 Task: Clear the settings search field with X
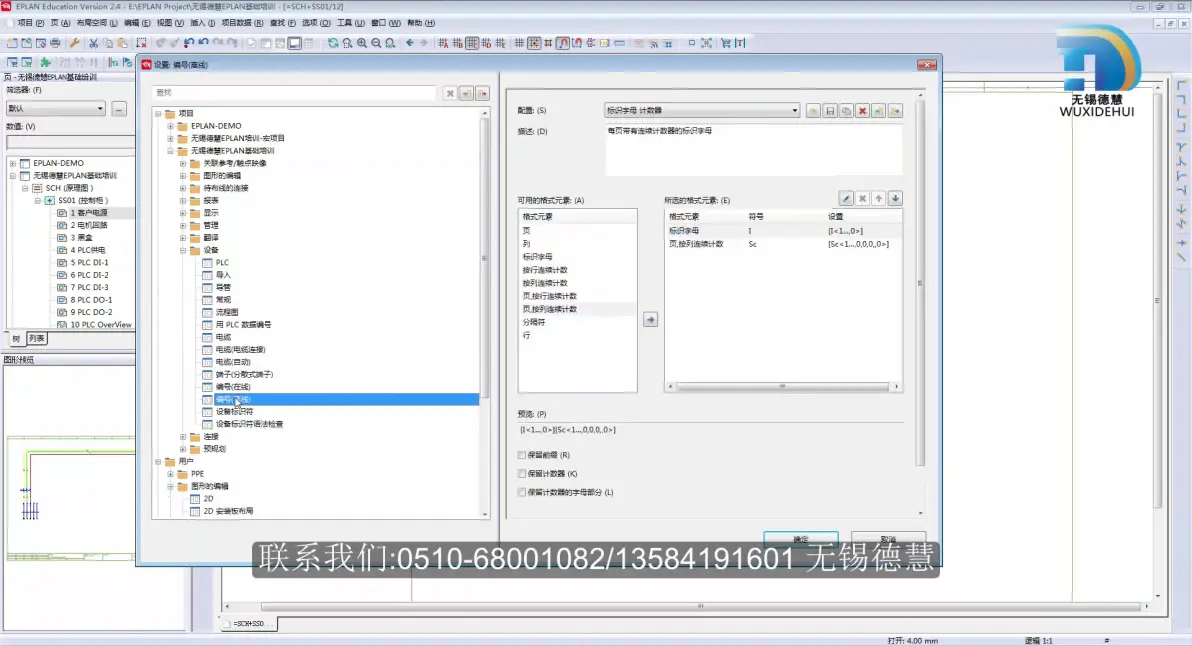(450, 93)
